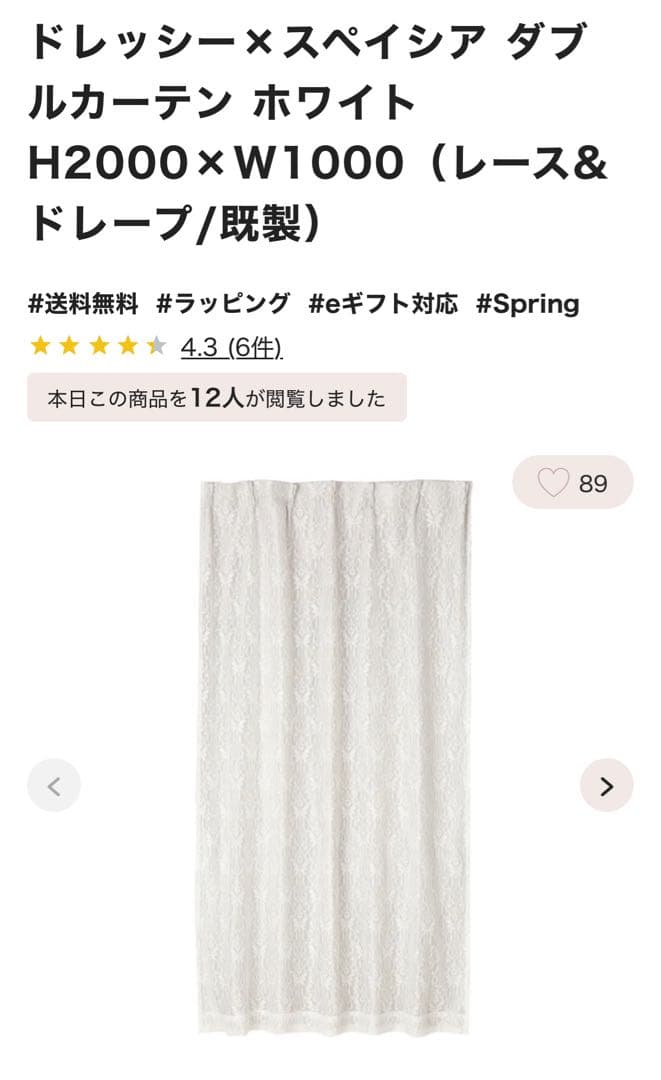This screenshot has width=661, height=1080.
Task: Open the 4.3 rating score link
Action: [200, 348]
